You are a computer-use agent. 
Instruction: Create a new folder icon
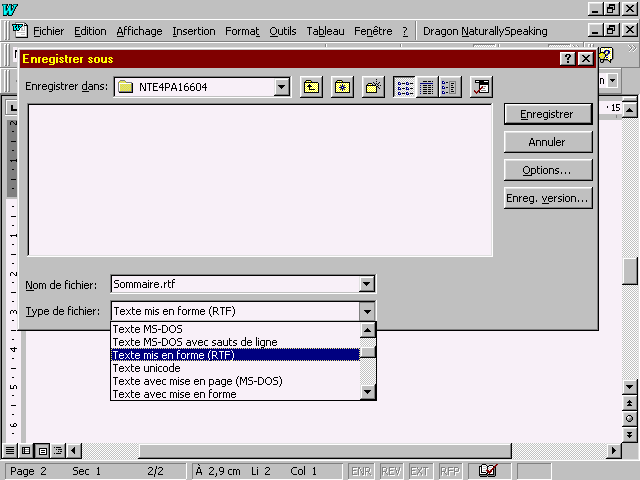(x=373, y=87)
